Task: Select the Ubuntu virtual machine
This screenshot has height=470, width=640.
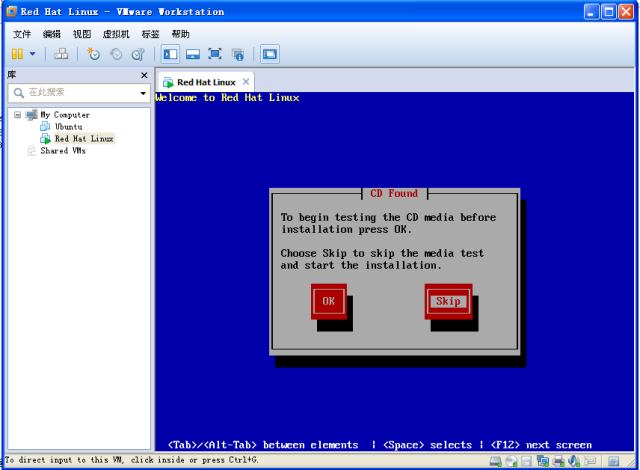Action: 69,127
